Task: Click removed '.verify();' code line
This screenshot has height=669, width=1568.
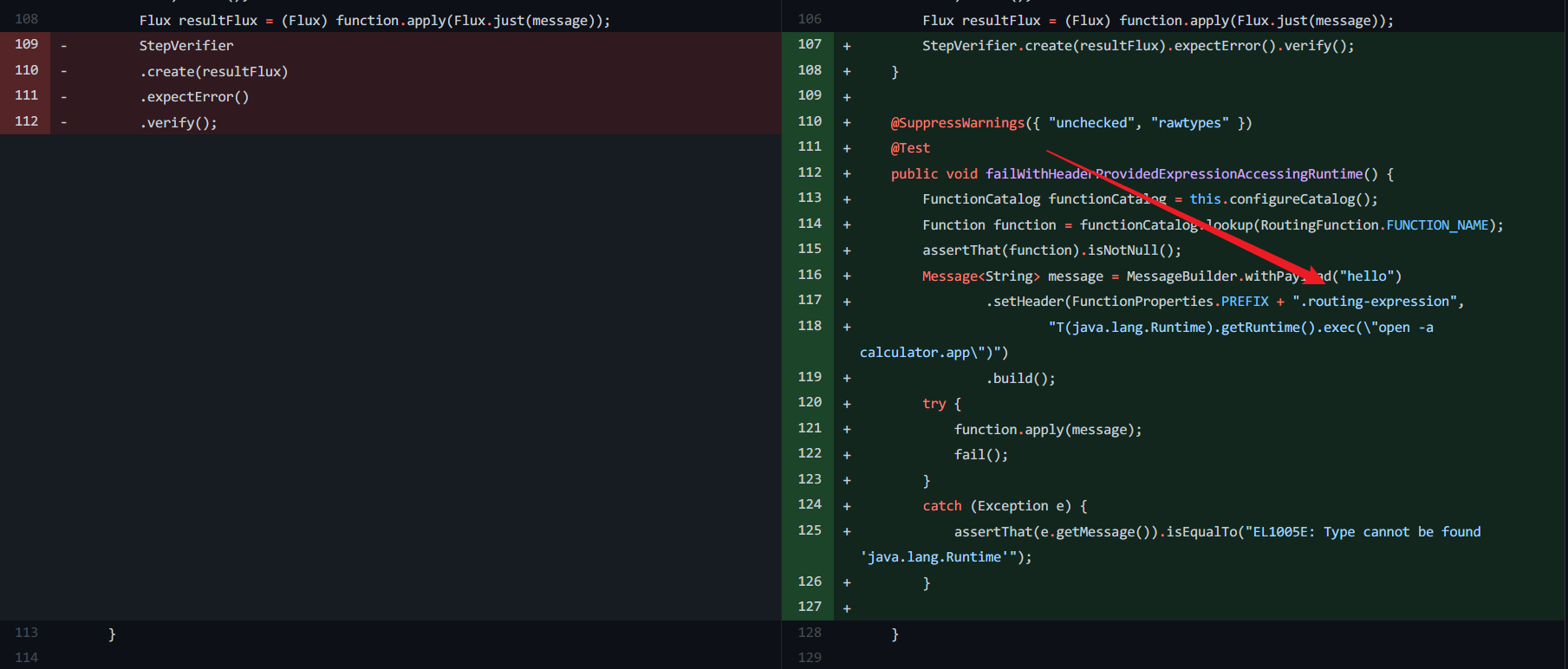Action: click(x=179, y=122)
